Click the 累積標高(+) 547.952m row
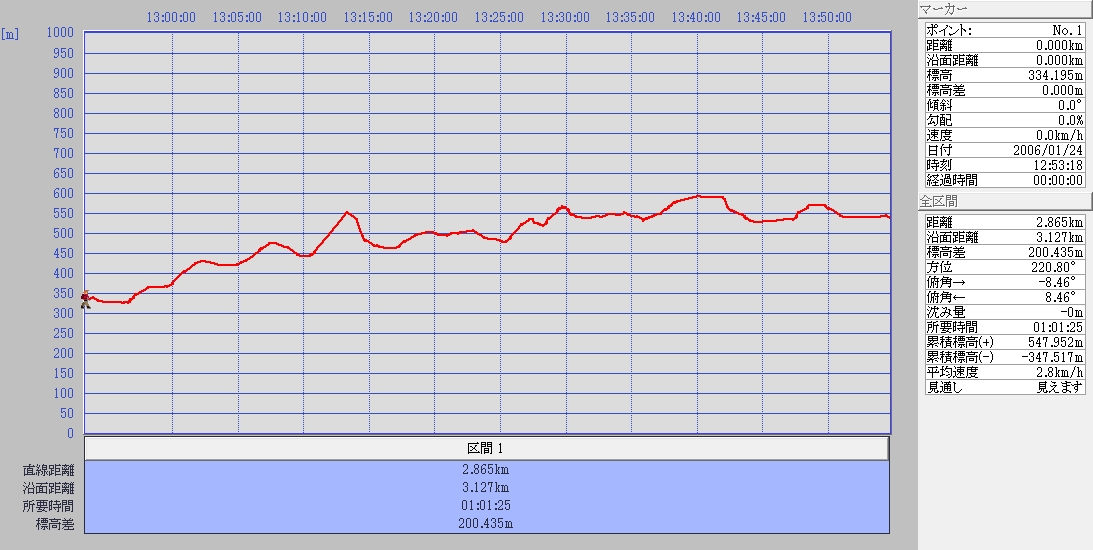The height and width of the screenshot is (550, 1093). click(1003, 342)
